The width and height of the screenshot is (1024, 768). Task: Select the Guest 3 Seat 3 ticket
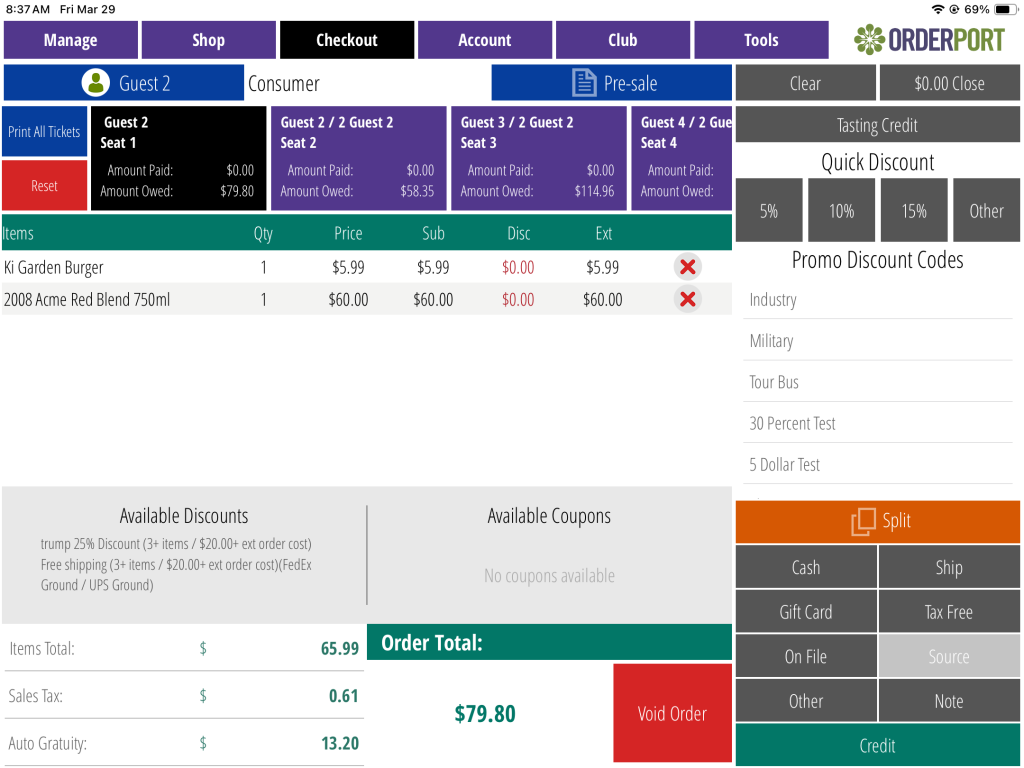538,158
